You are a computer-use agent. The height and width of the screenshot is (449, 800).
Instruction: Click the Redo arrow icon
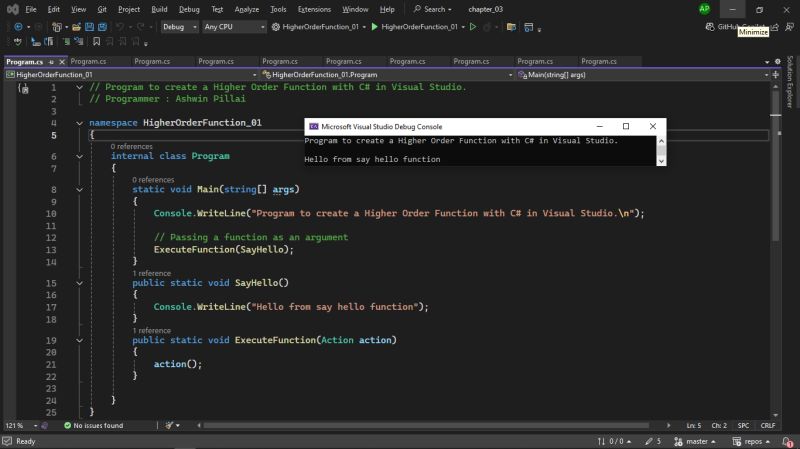tap(140, 27)
